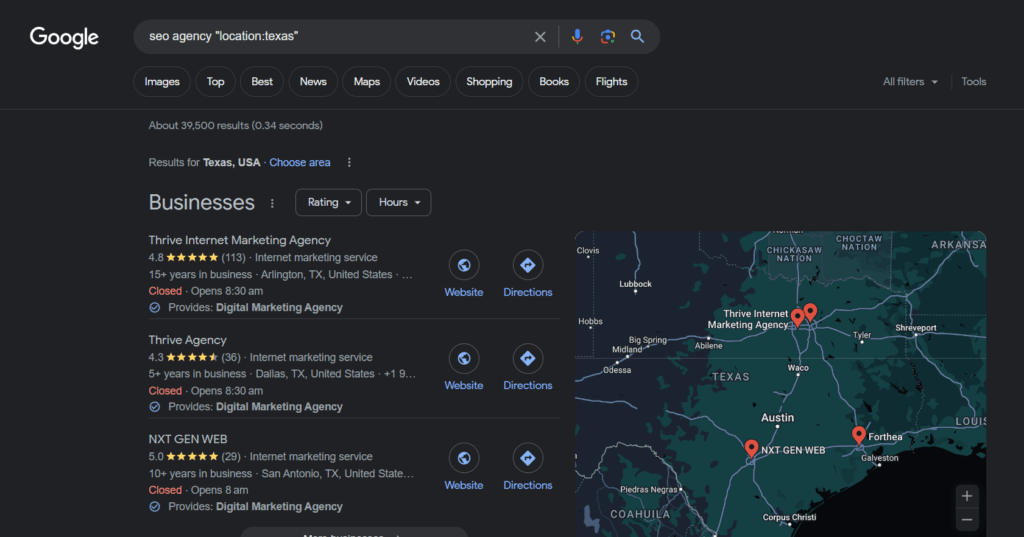Click the verified check icon on NXT GEN WEB row
The height and width of the screenshot is (537, 1024).
tap(155, 507)
